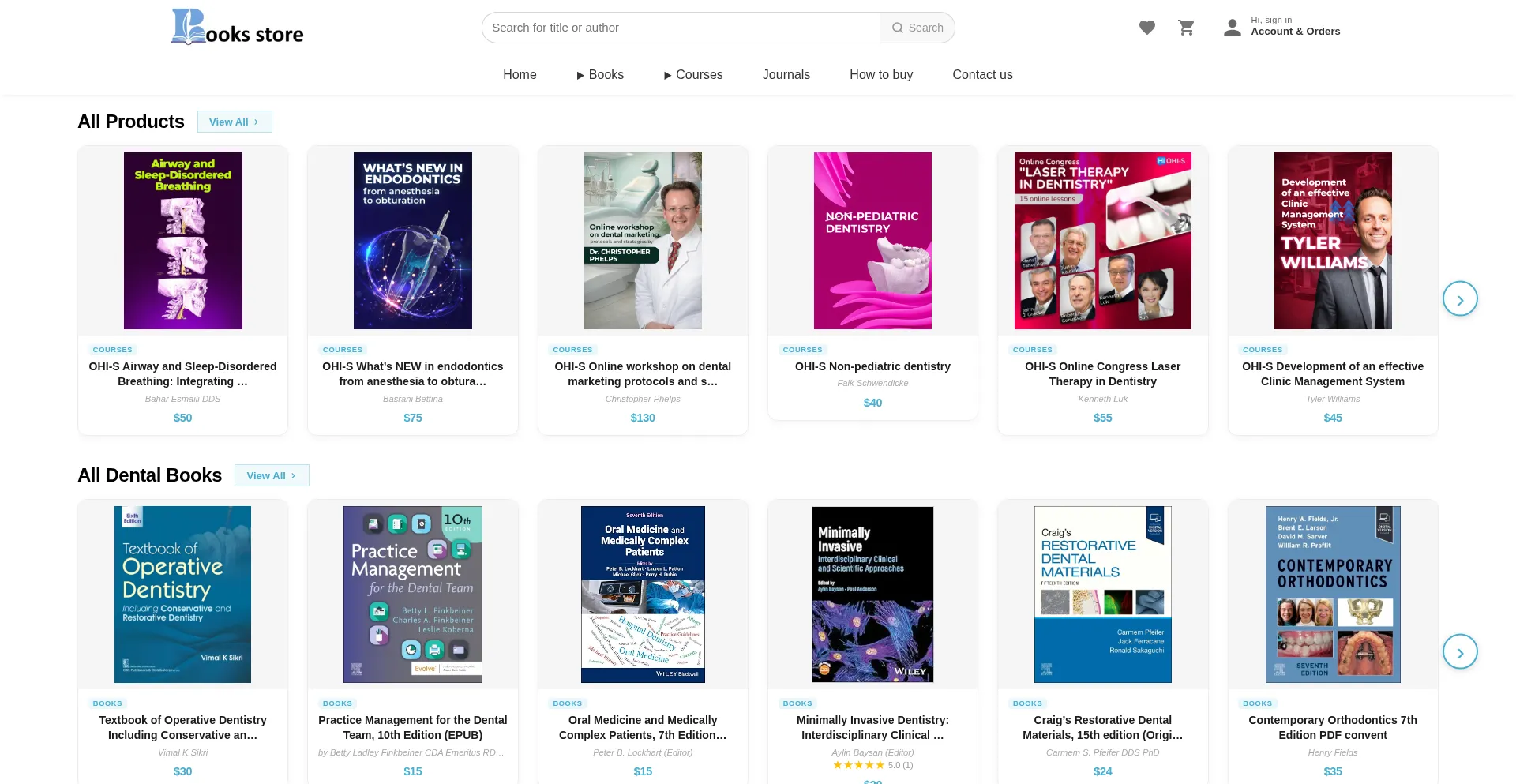
Task: Click OHI-S Non-pediatric dentistry title
Action: (872, 366)
